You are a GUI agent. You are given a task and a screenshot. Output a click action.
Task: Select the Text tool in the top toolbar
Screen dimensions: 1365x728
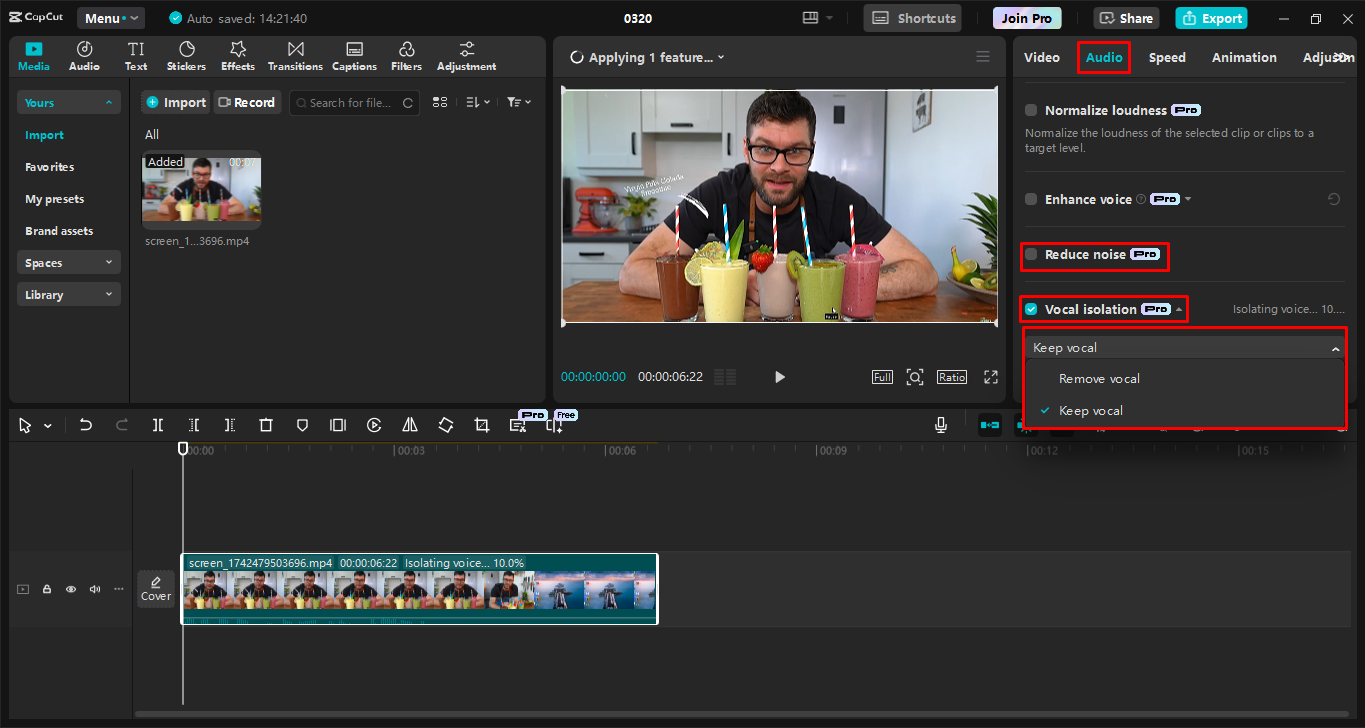pos(135,55)
